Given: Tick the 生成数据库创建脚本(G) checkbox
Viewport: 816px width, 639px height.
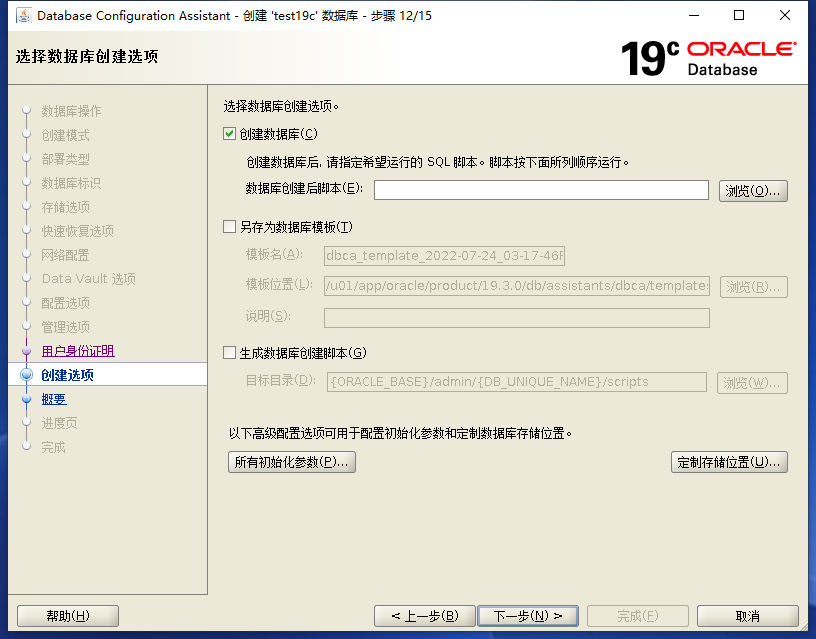Looking at the screenshot, I should [x=230, y=353].
